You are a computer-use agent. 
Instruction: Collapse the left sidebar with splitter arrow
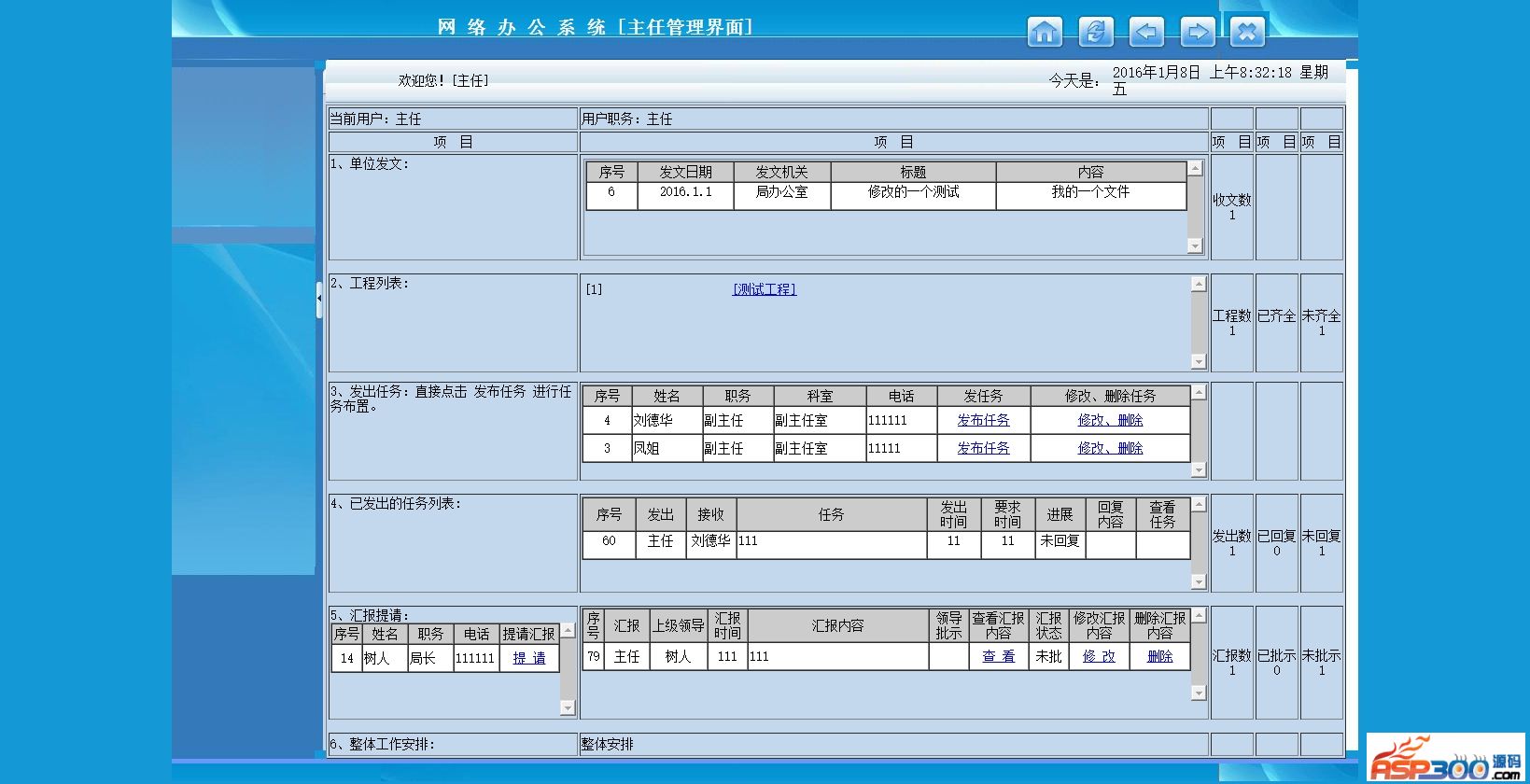pyautogui.click(x=319, y=299)
